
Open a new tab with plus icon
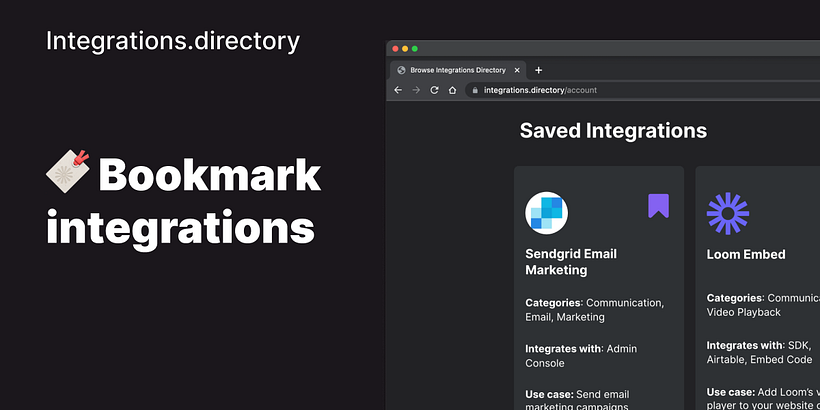(x=539, y=70)
